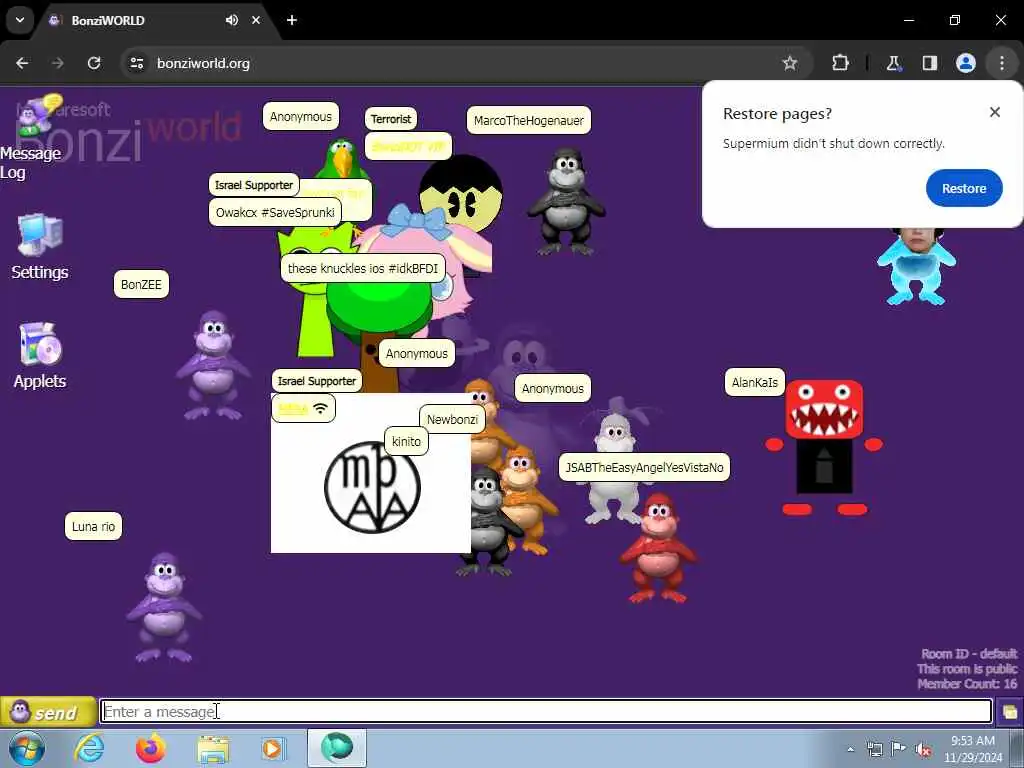
Task: Open the browser three-dot menu
Action: pyautogui.click(x=1002, y=63)
